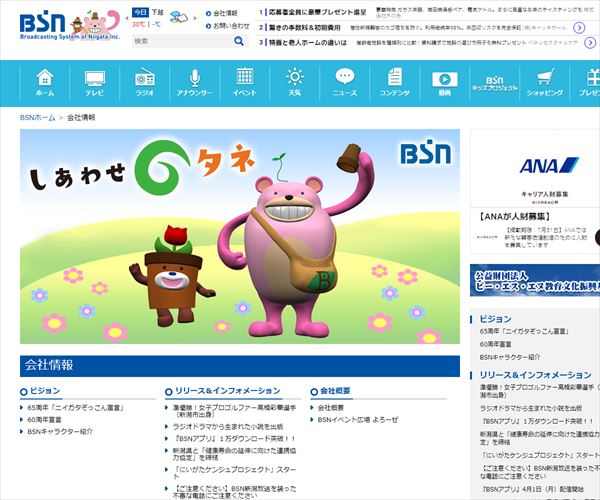This screenshot has height=500, width=600.
Task: Open main list link 60周年宣言
Action: (44, 420)
